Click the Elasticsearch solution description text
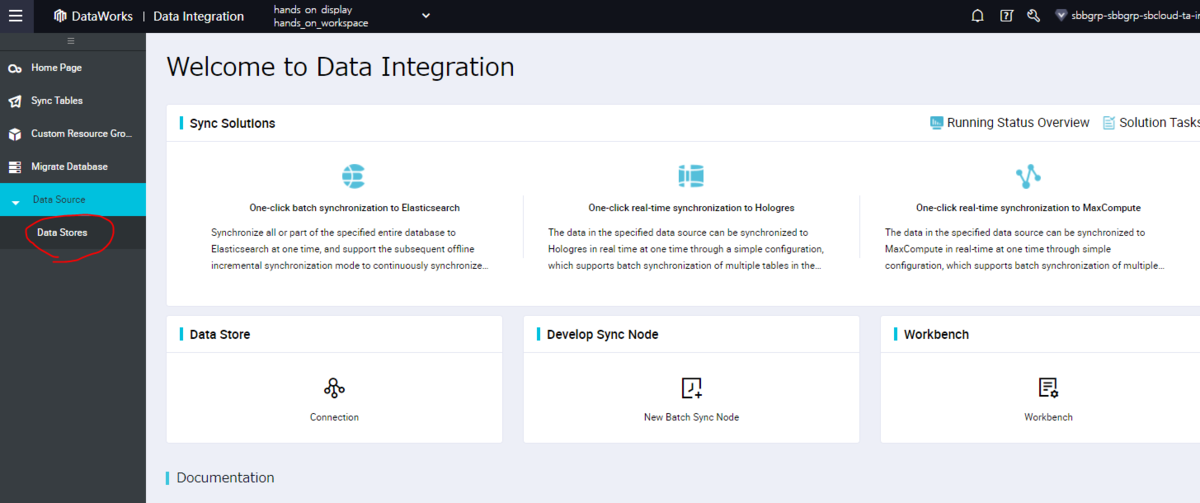The width and height of the screenshot is (1200, 503). 351,249
